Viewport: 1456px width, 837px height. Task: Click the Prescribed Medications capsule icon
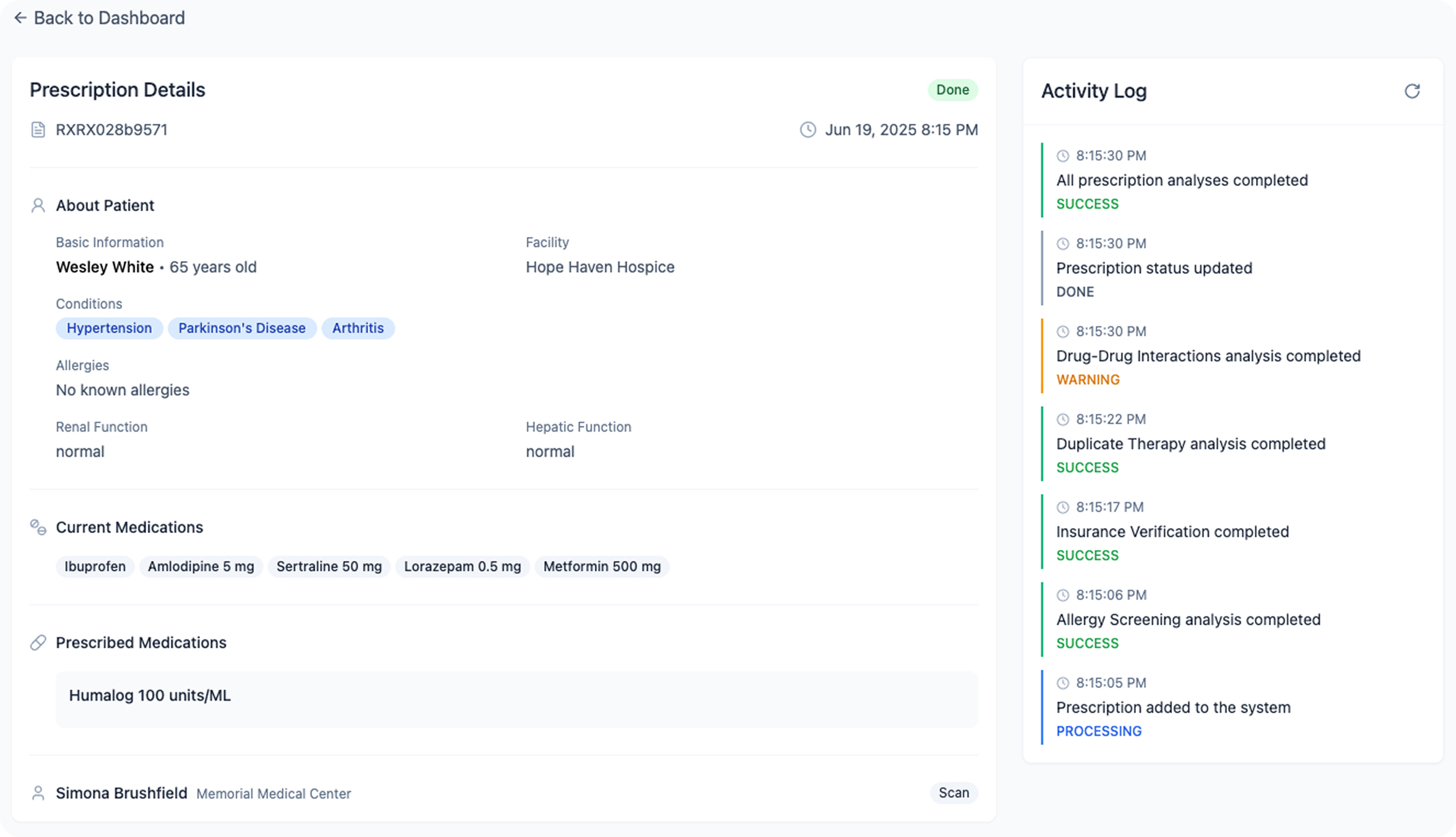click(x=38, y=643)
